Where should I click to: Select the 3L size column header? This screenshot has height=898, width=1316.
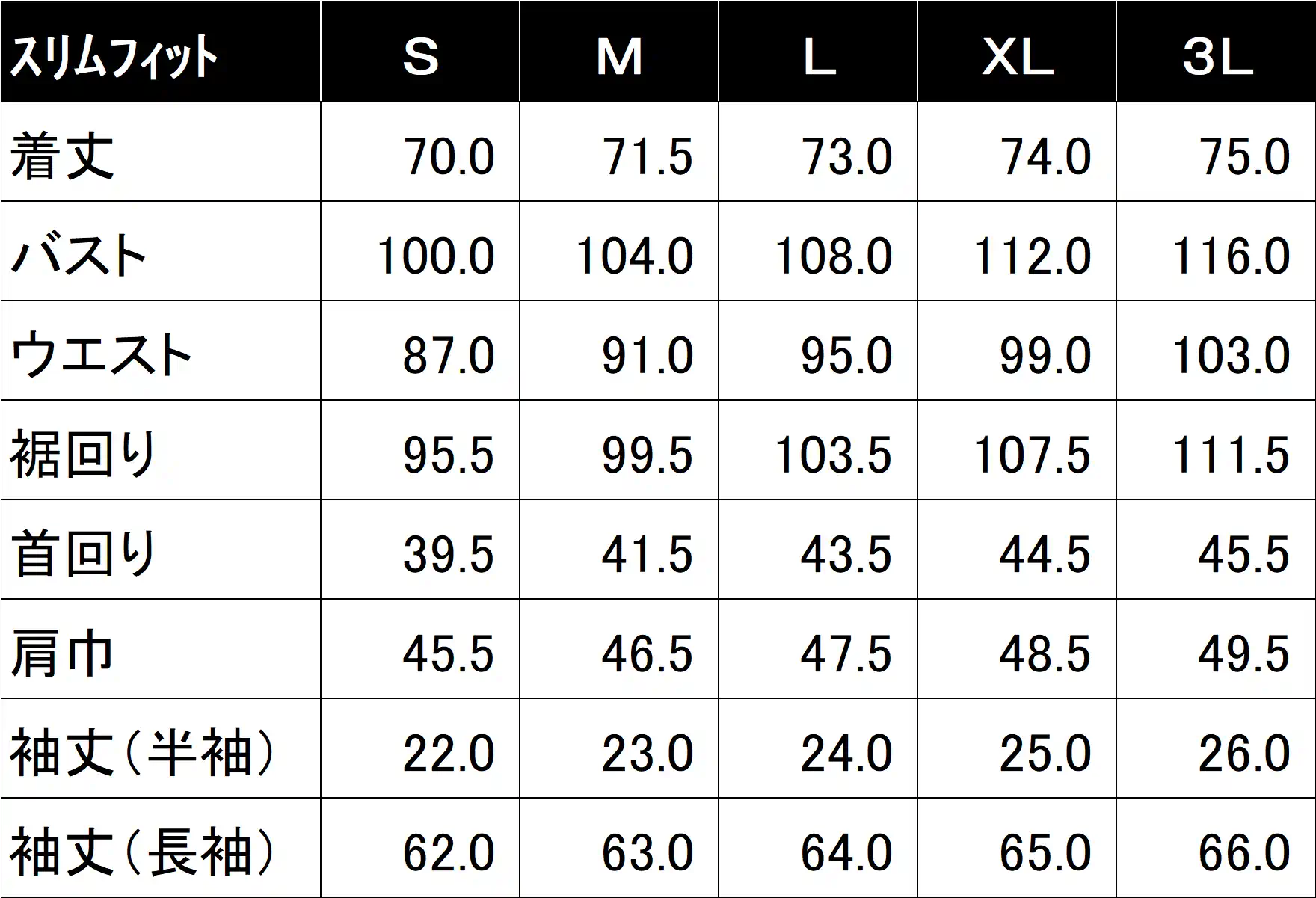tap(1216, 52)
